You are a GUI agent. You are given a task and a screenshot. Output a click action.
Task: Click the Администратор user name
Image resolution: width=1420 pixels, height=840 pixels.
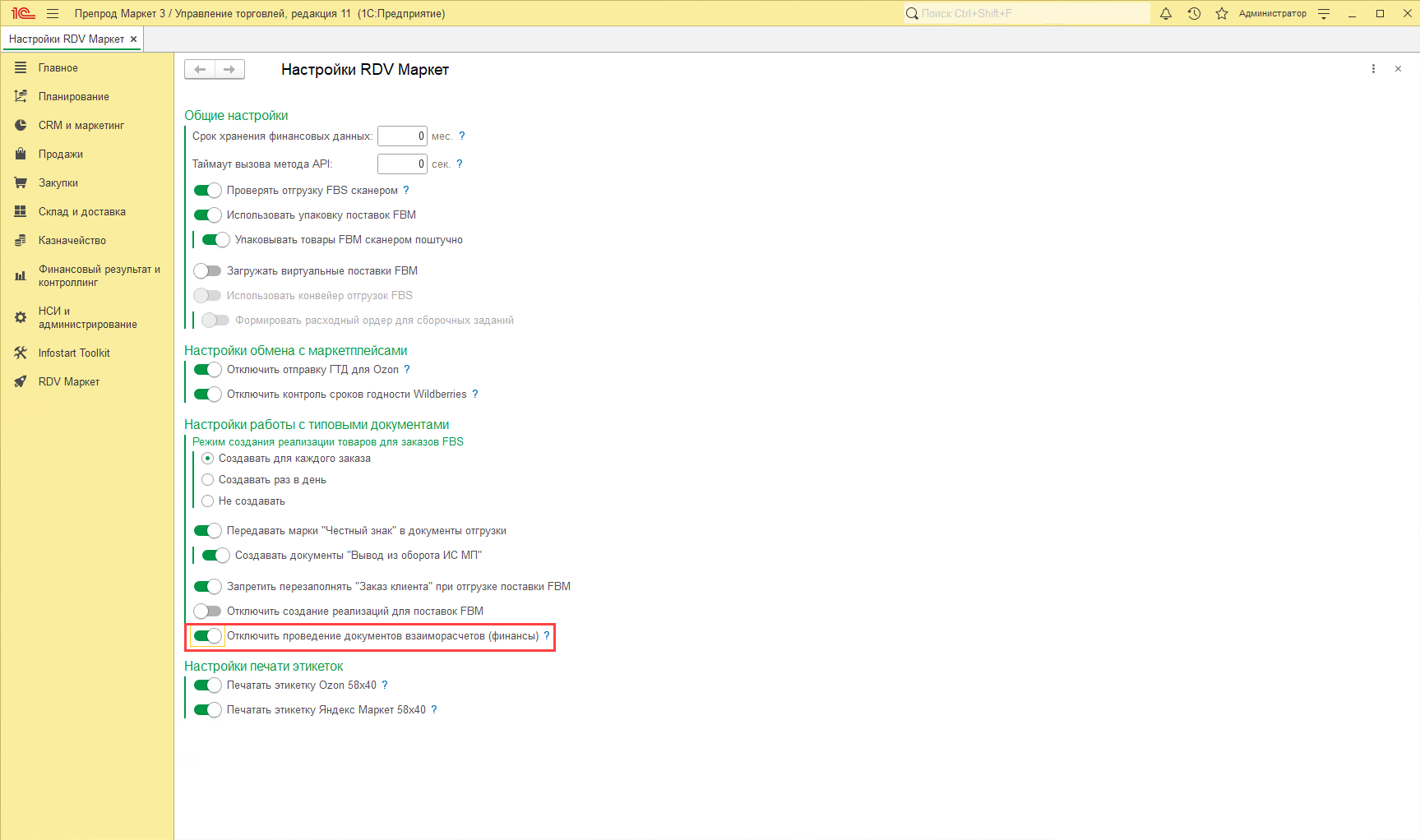[x=1272, y=13]
